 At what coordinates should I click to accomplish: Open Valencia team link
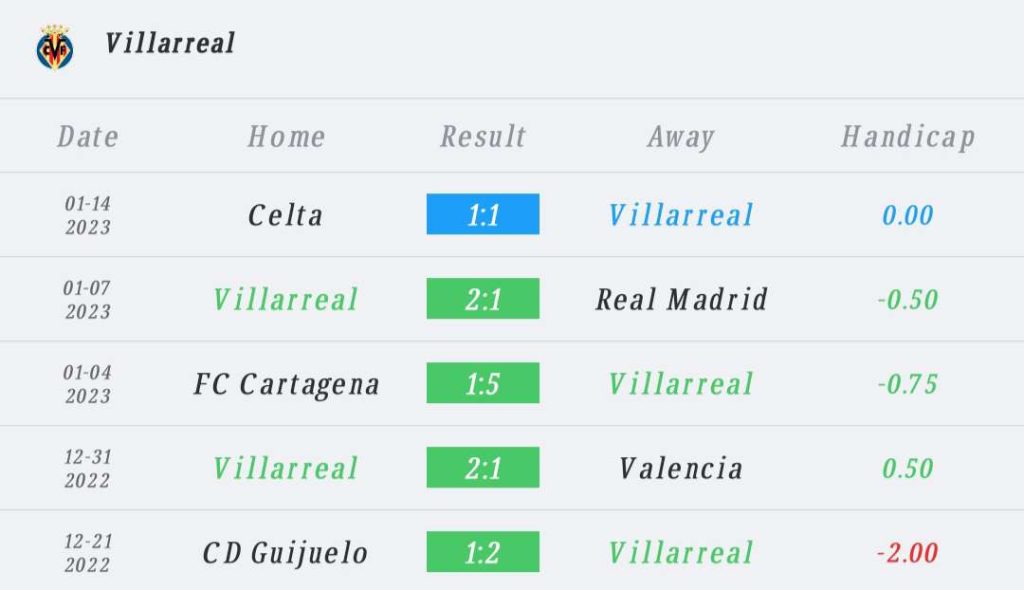(681, 468)
